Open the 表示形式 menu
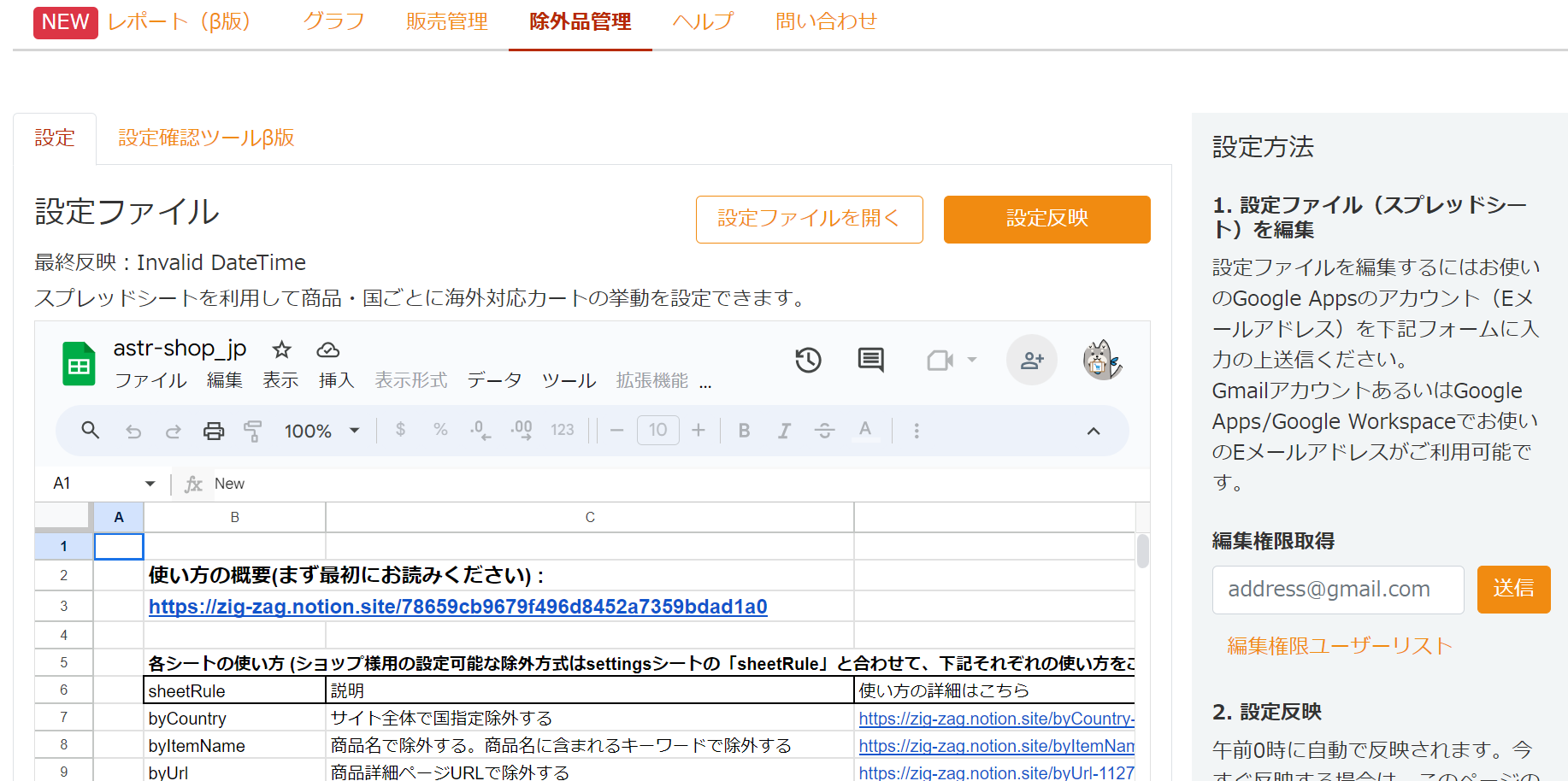 (411, 380)
